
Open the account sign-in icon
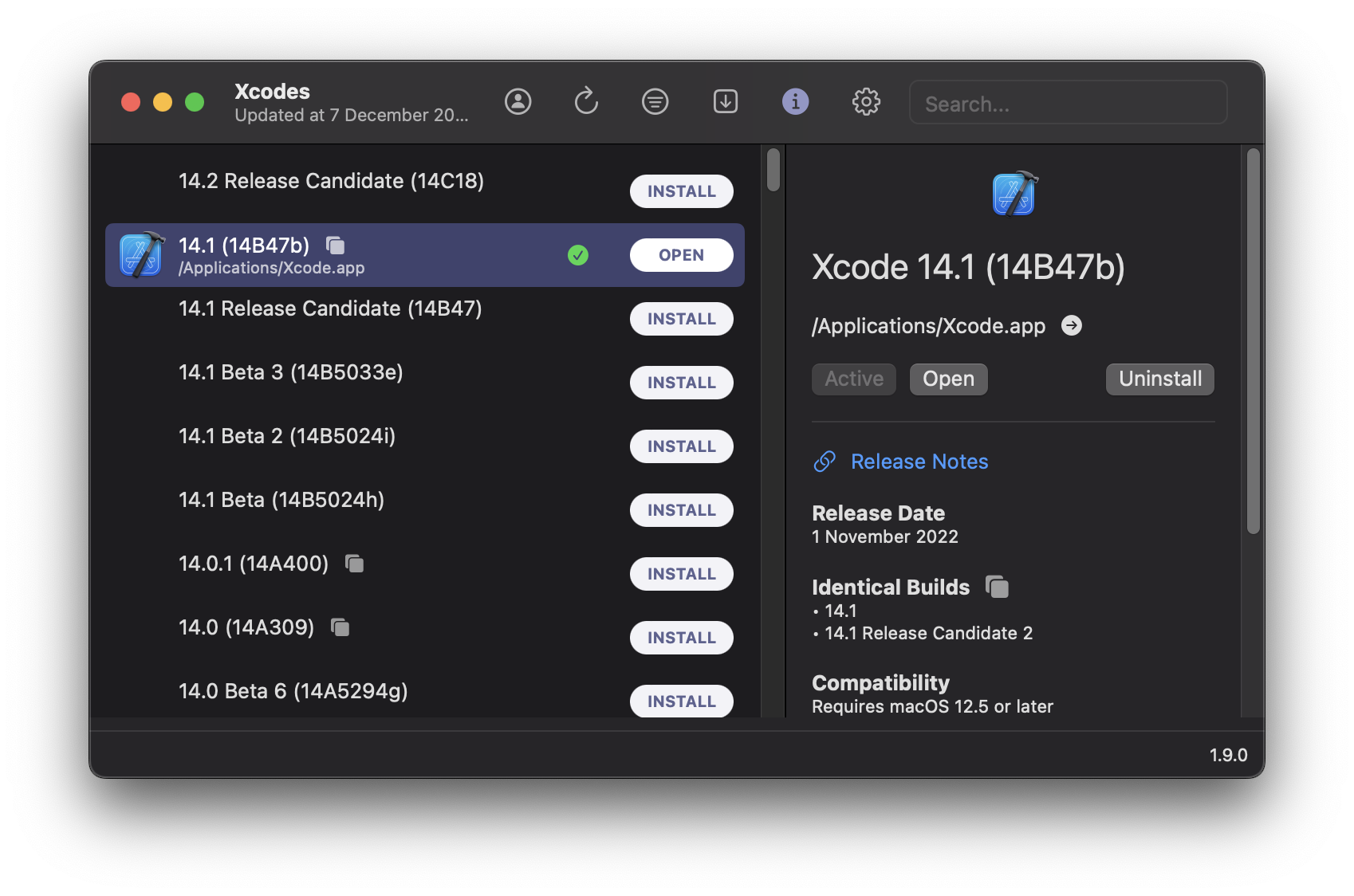click(518, 101)
